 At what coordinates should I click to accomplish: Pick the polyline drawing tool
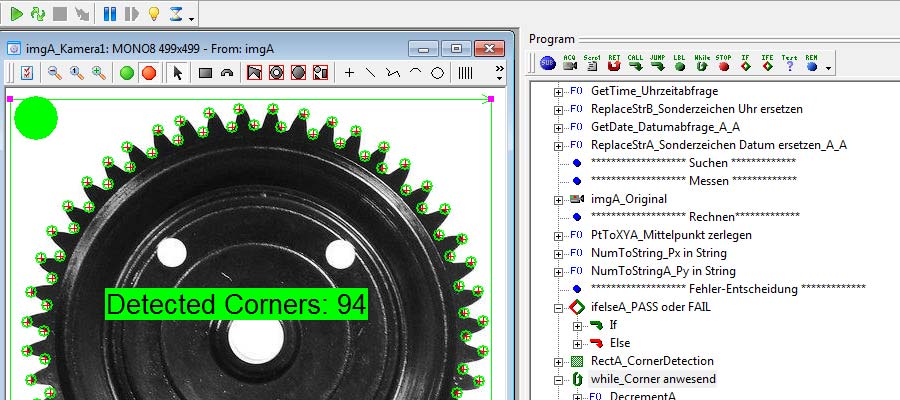click(393, 73)
